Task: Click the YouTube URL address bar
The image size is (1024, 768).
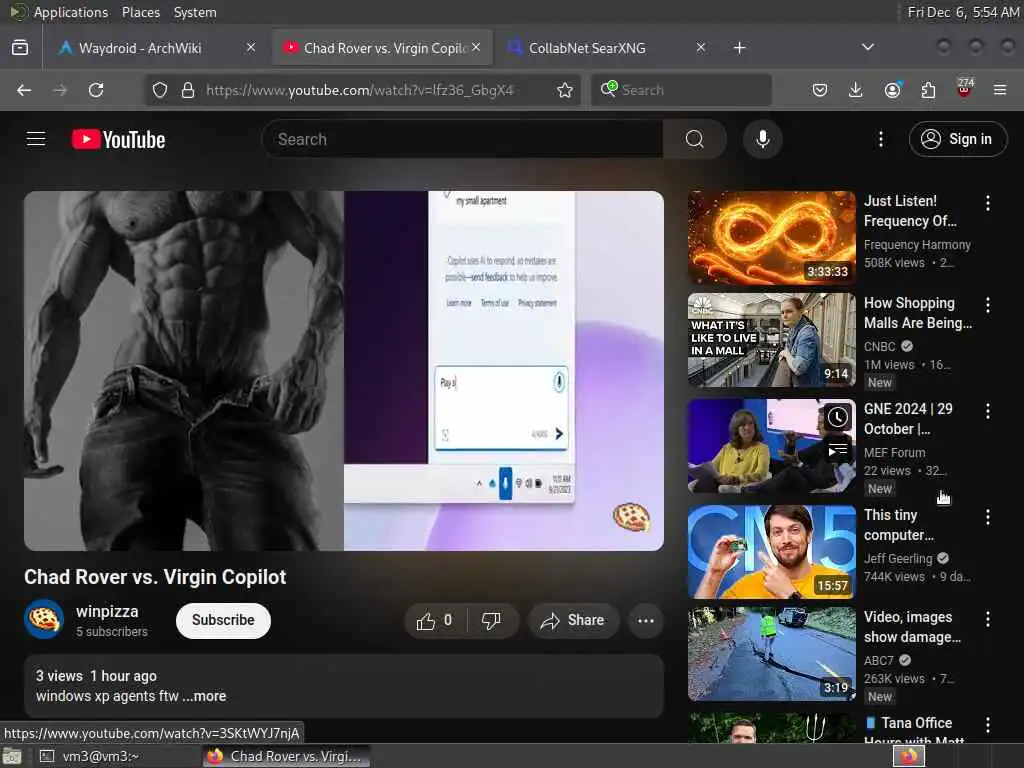Action: click(360, 90)
